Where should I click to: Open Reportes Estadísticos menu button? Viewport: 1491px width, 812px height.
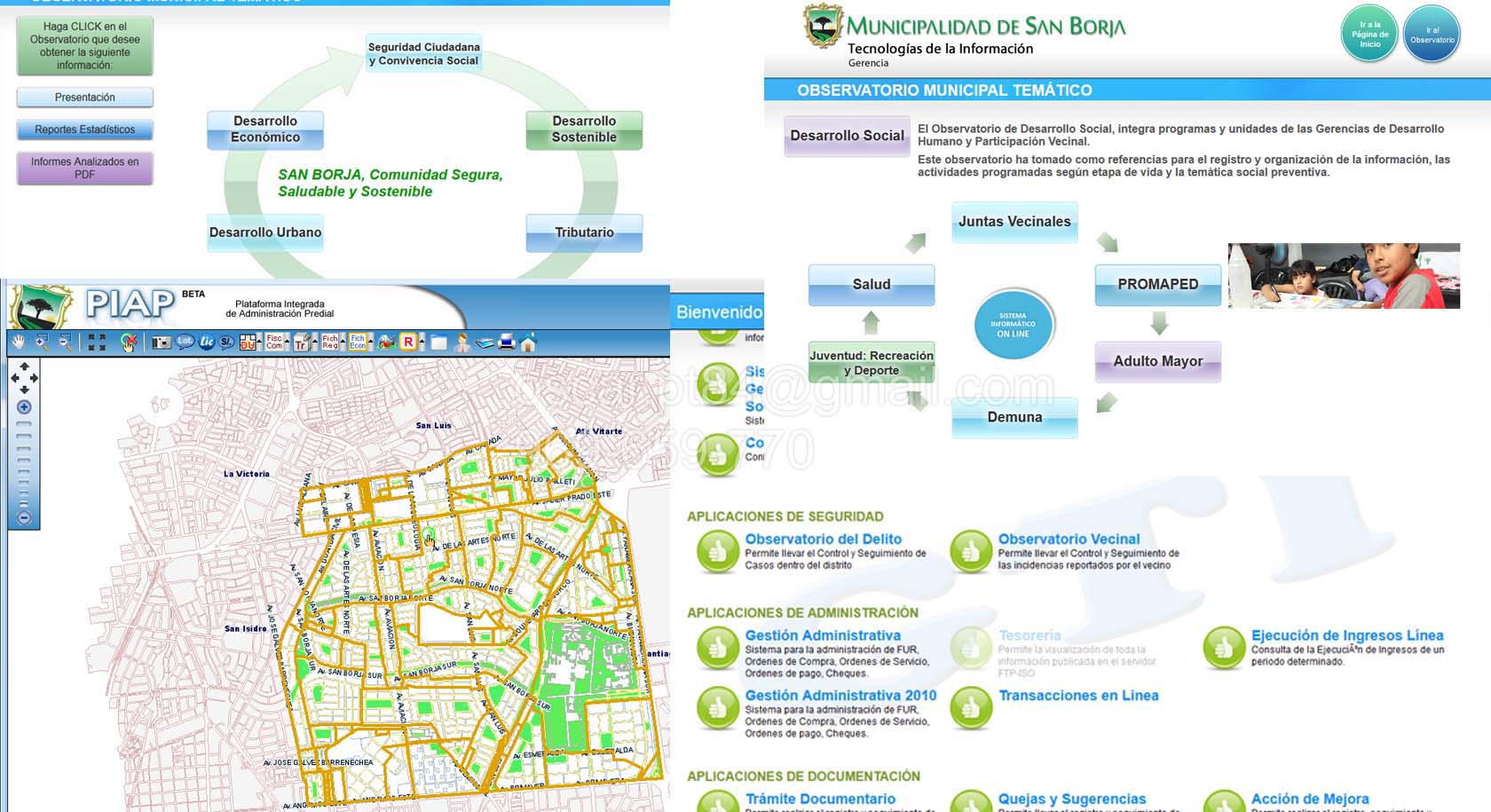[85, 130]
